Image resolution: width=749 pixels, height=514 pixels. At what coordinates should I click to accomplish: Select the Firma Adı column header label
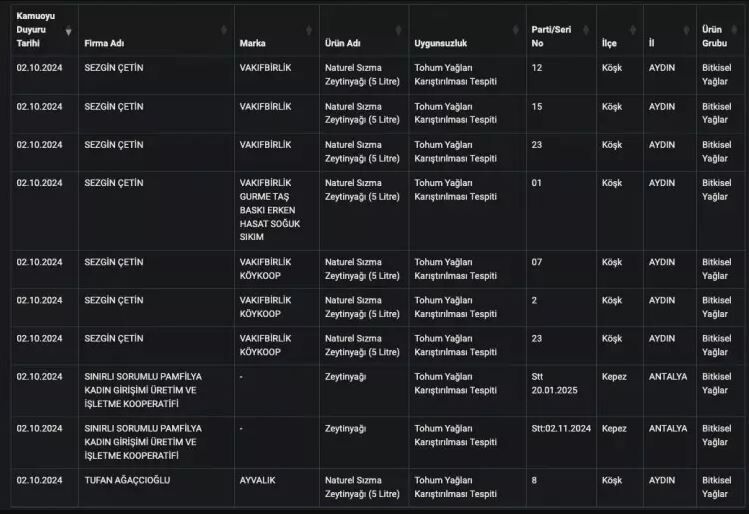[x=104, y=44]
